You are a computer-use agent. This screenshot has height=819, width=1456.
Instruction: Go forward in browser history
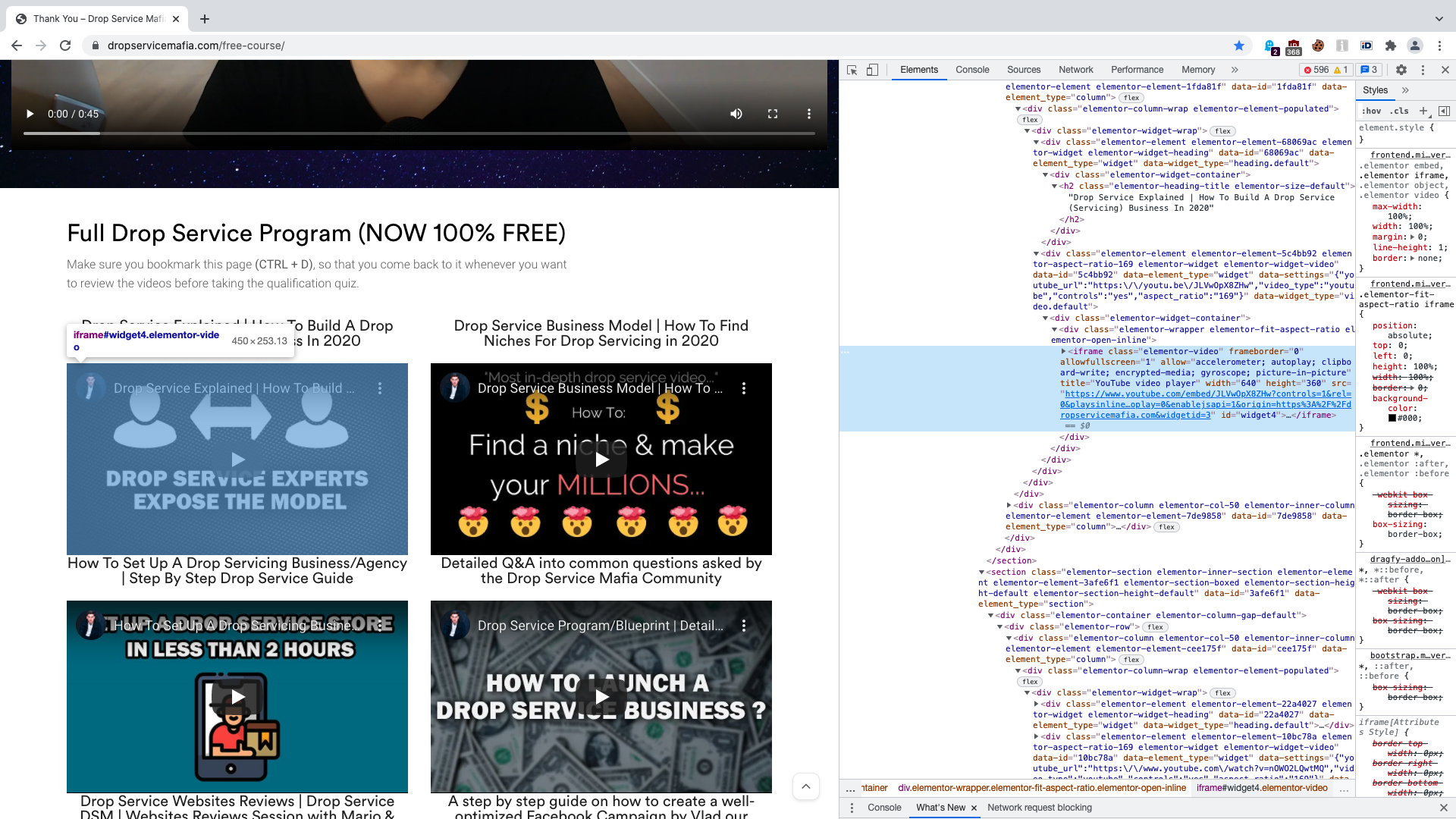tap(41, 45)
